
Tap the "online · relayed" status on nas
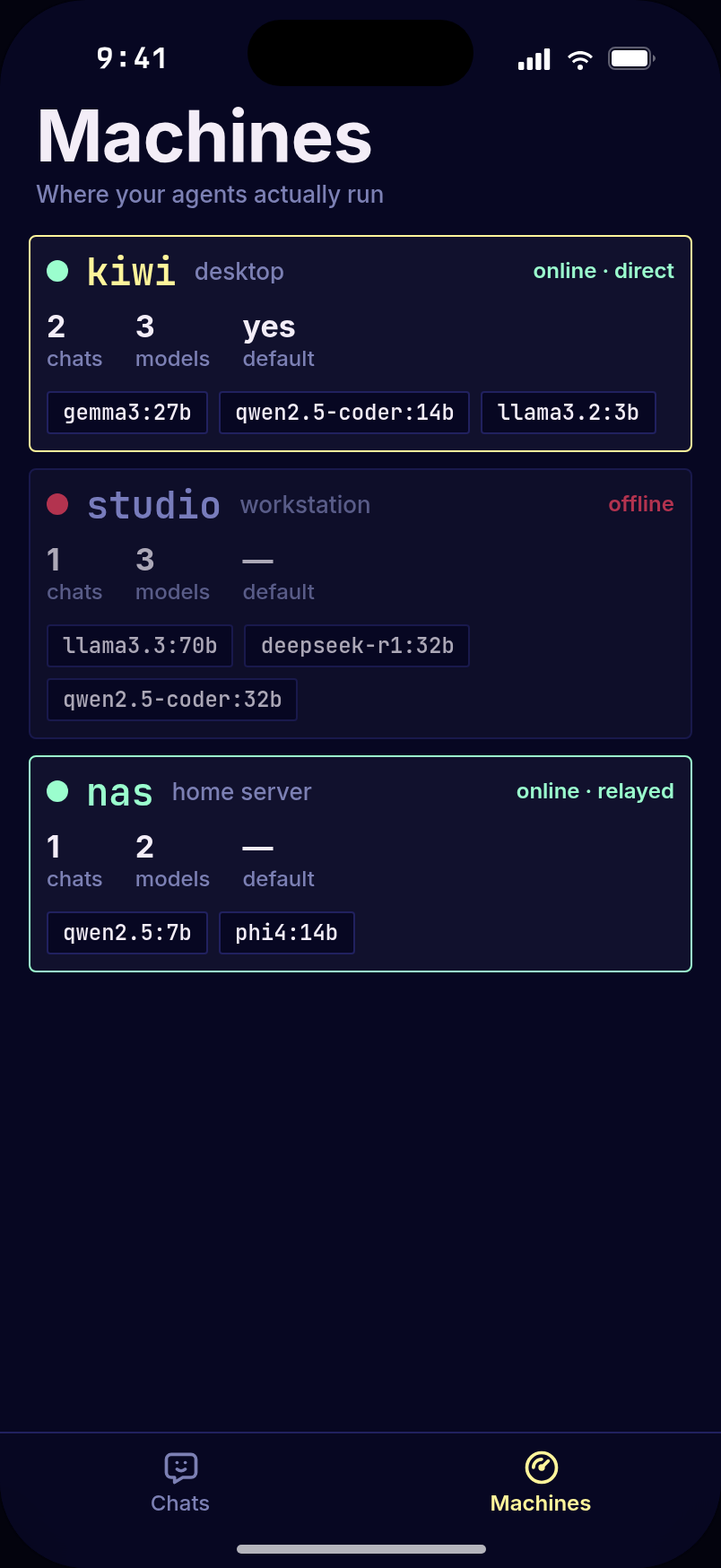coord(595,791)
